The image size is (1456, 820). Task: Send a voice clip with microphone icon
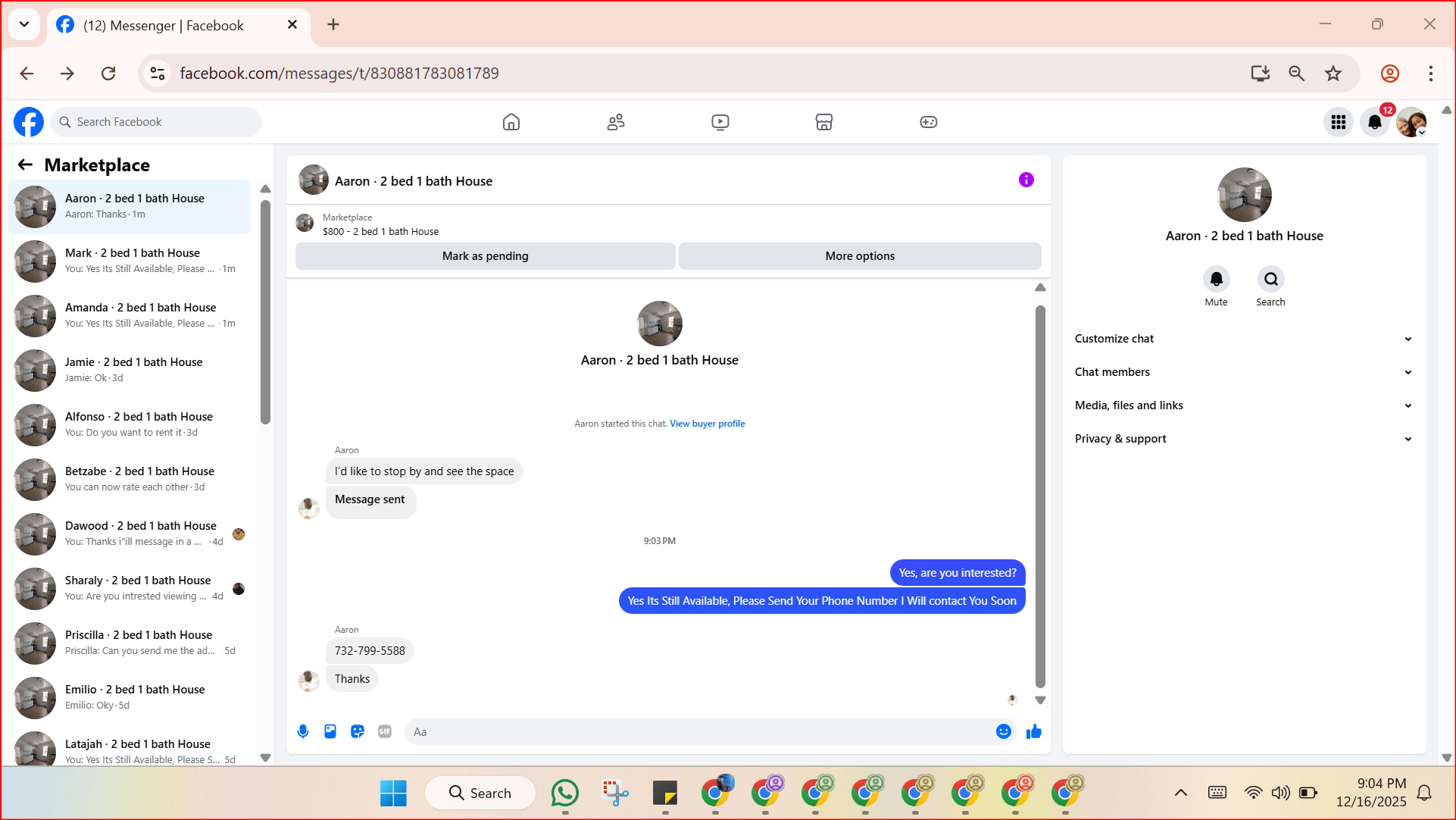click(303, 731)
